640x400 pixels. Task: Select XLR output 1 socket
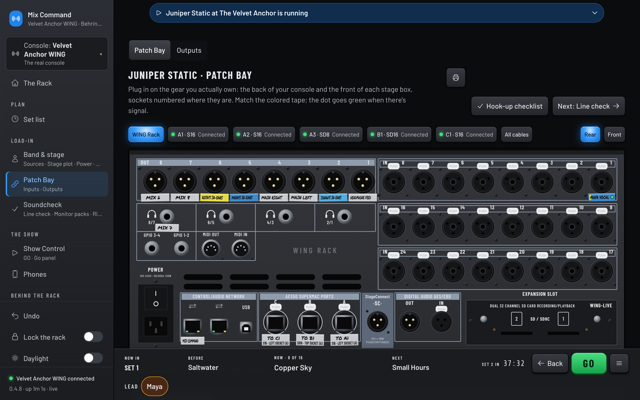[x=362, y=181]
